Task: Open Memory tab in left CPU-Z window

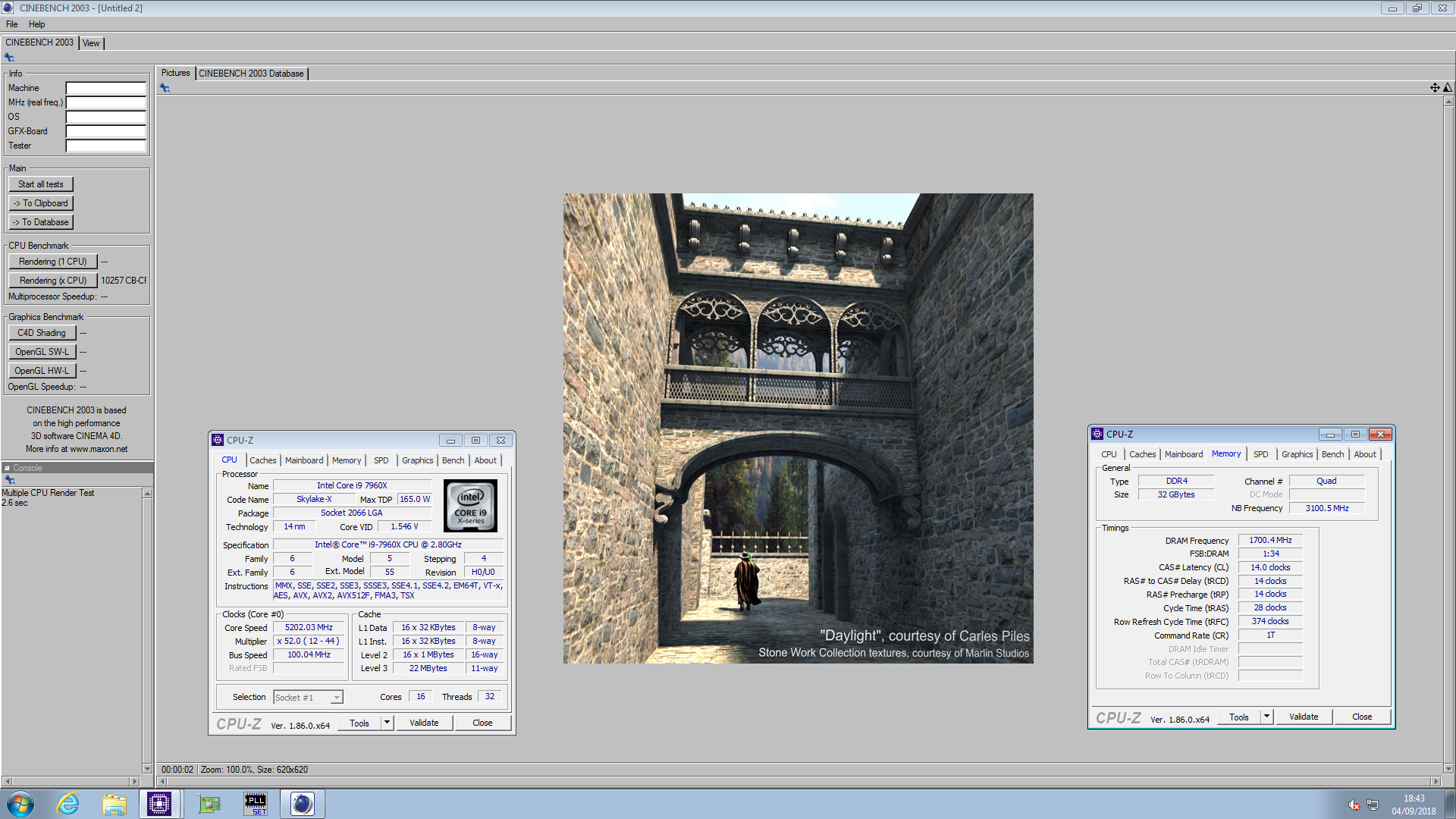Action: (x=347, y=460)
